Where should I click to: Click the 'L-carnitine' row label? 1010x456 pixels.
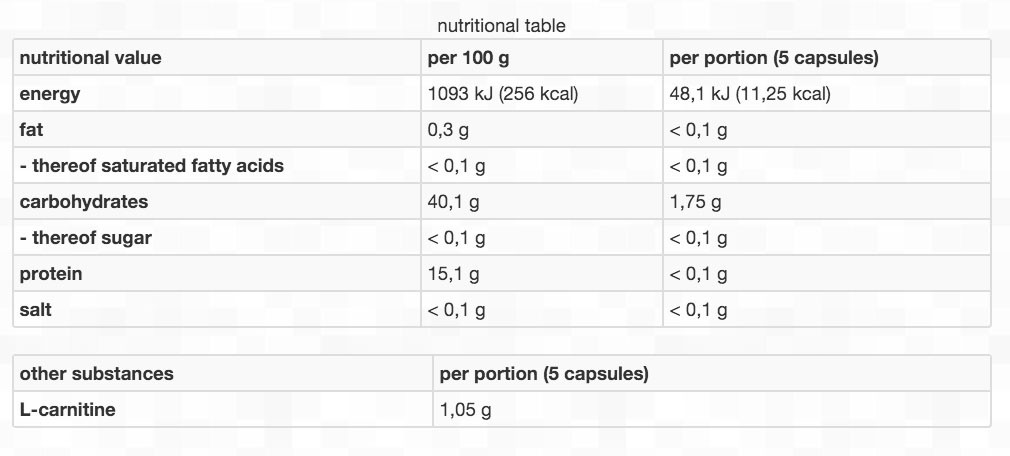point(67,410)
